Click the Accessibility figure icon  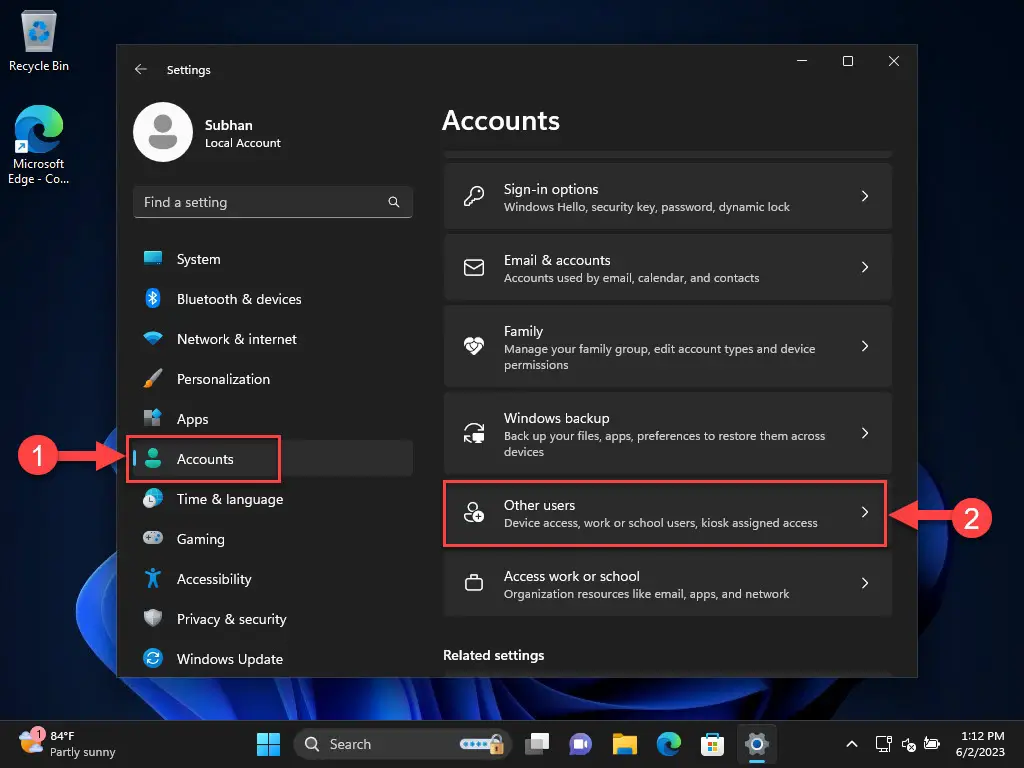[153, 578]
